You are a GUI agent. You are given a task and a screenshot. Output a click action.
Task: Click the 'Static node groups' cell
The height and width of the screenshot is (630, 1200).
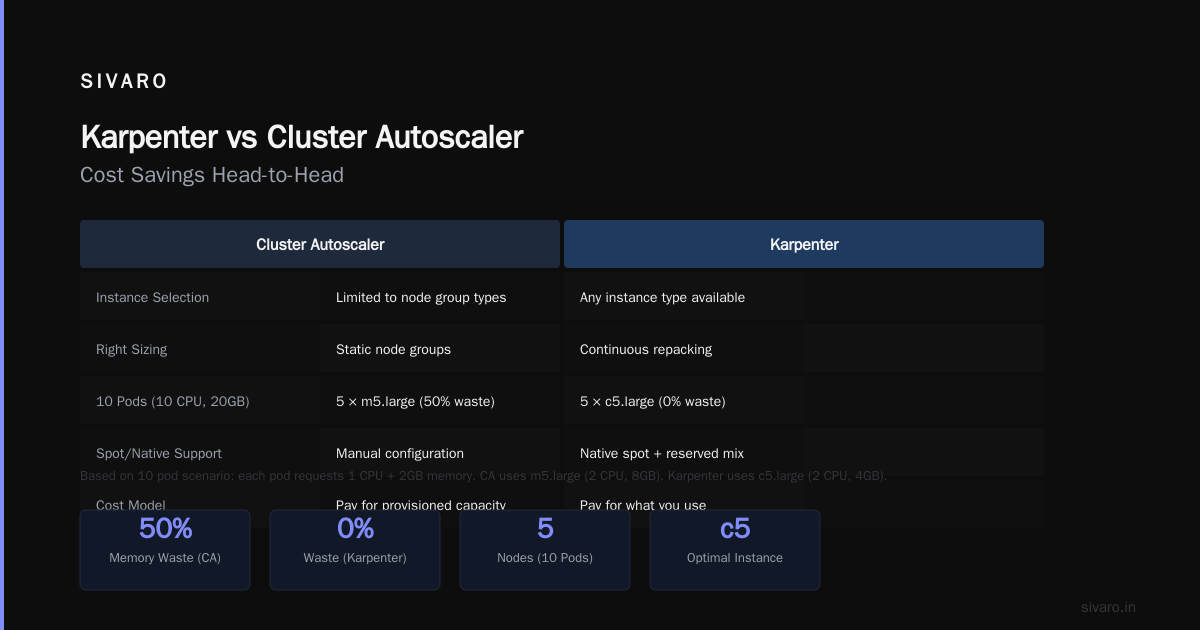(x=393, y=350)
